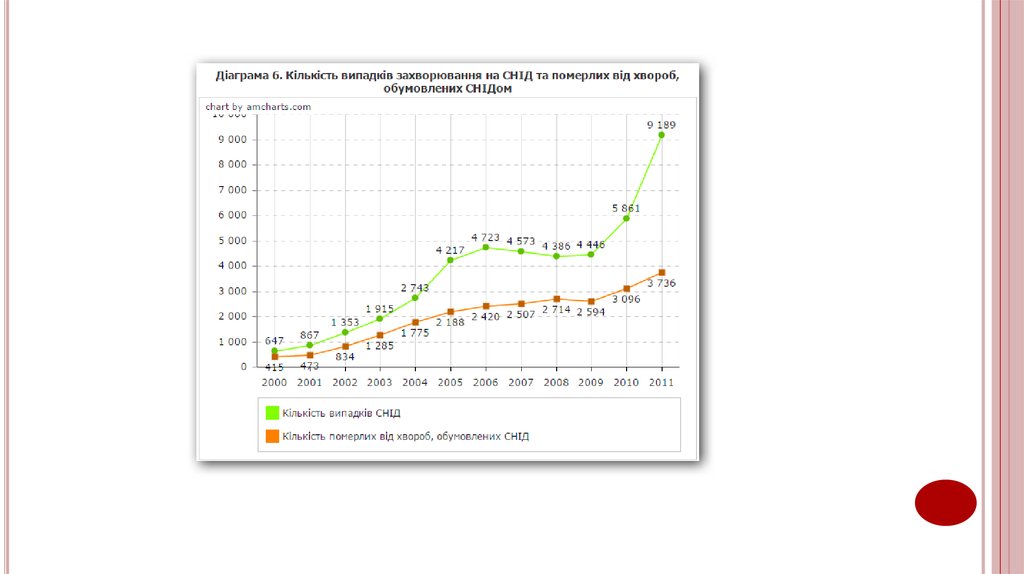This screenshot has width=1024, height=574.
Task: Click the green marker labeled 4 217
Action: point(450,260)
